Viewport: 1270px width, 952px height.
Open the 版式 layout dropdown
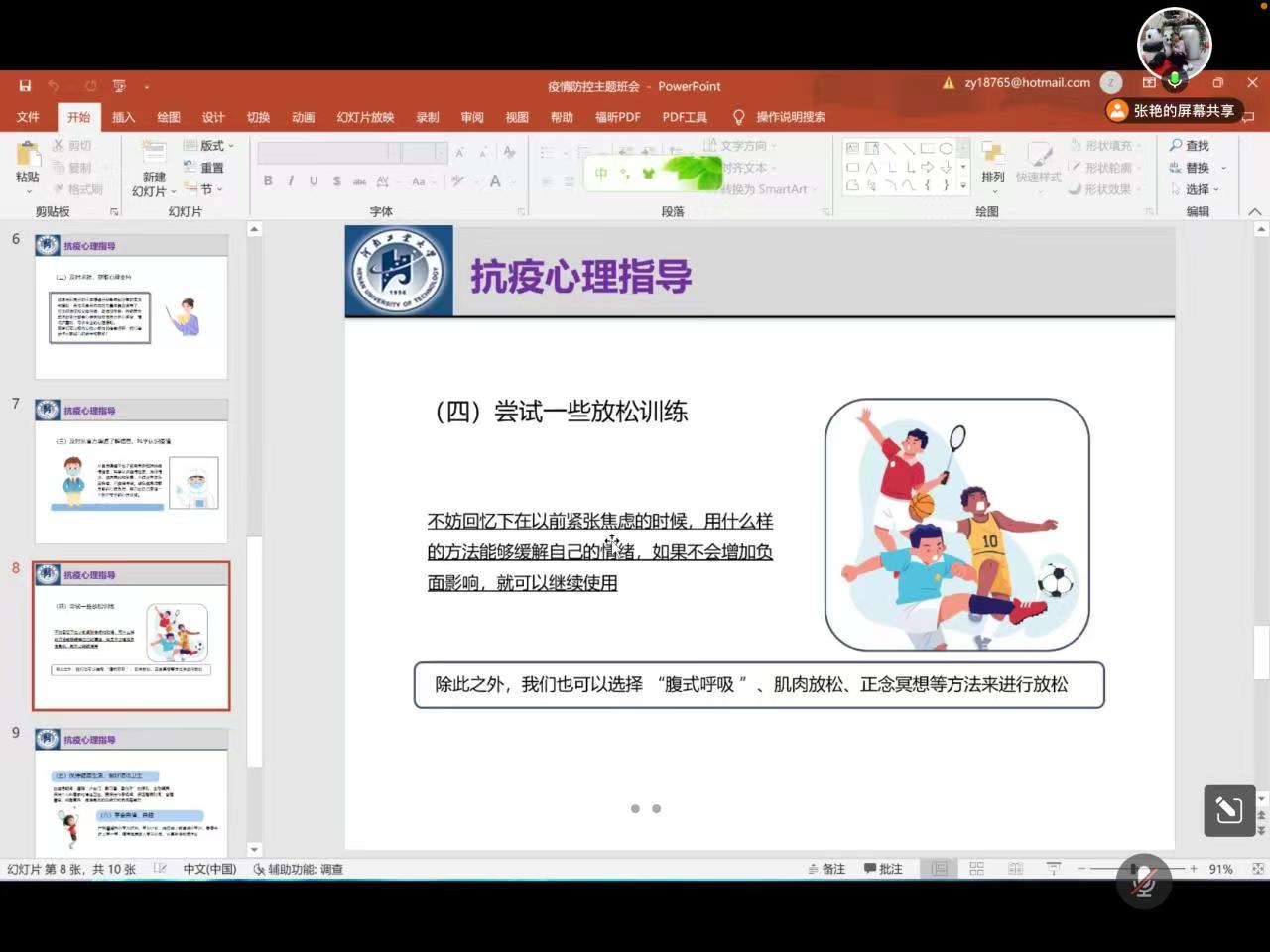(209, 146)
